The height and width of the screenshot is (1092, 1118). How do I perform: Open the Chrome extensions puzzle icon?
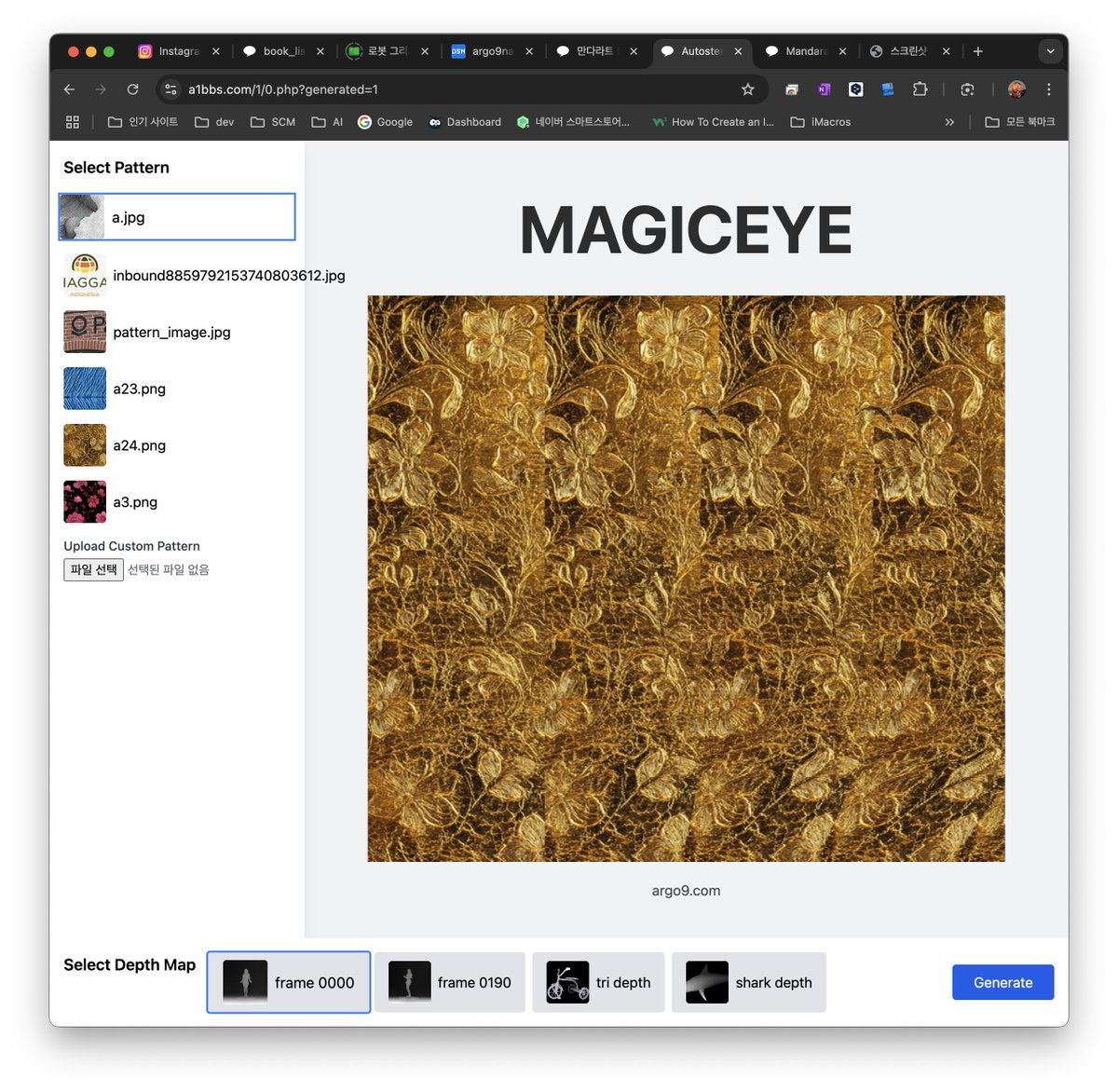coord(920,89)
